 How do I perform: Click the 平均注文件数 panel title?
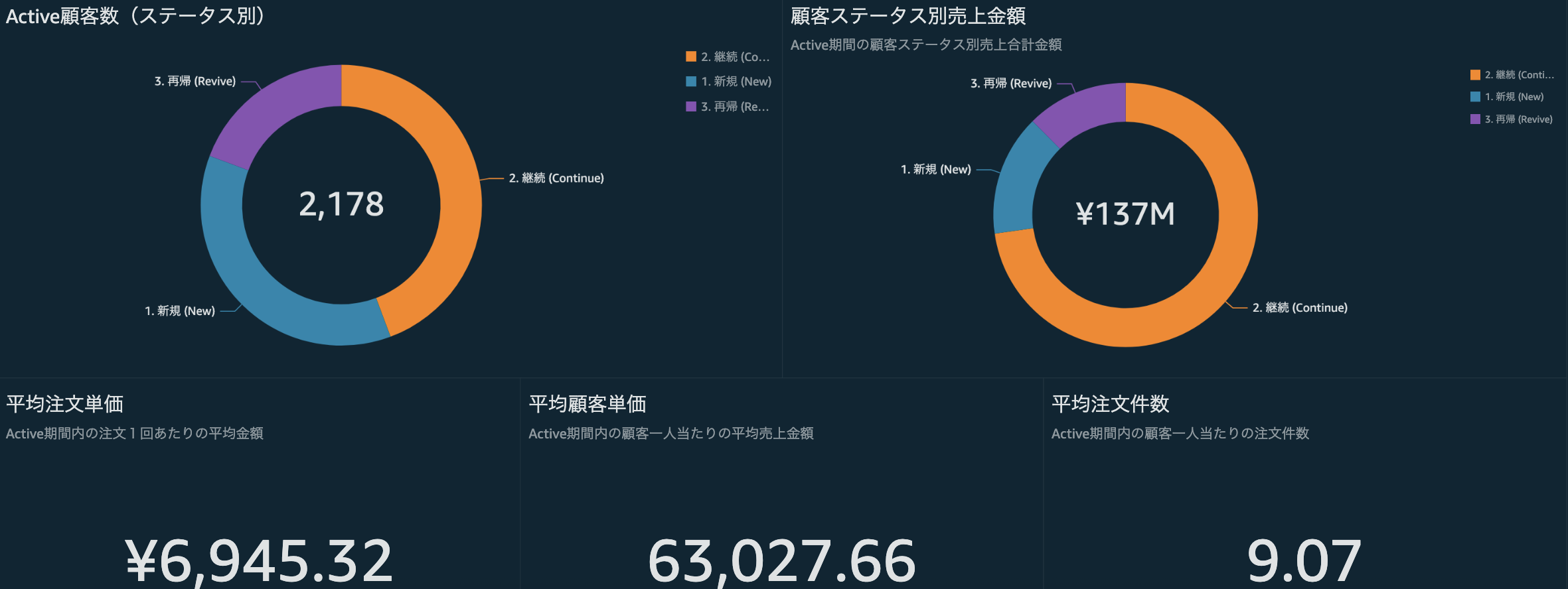1110,404
